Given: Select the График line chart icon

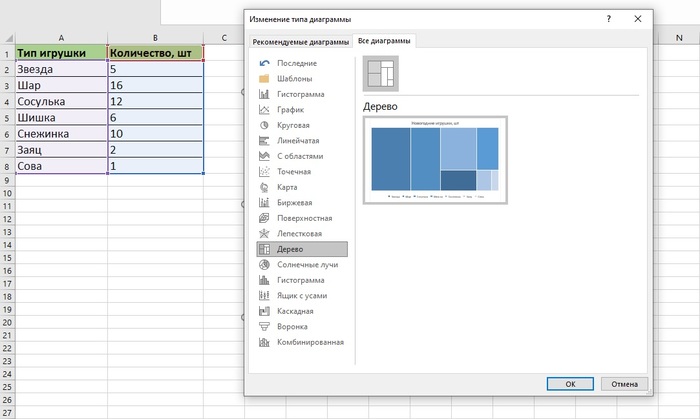Looking at the screenshot, I should point(264,109).
